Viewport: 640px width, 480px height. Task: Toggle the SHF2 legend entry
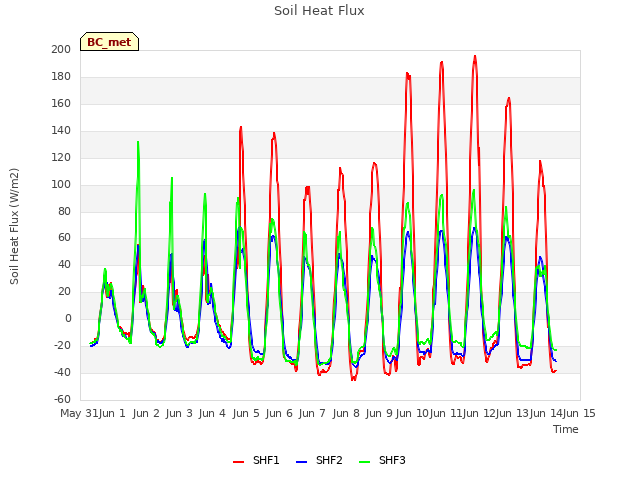319,460
